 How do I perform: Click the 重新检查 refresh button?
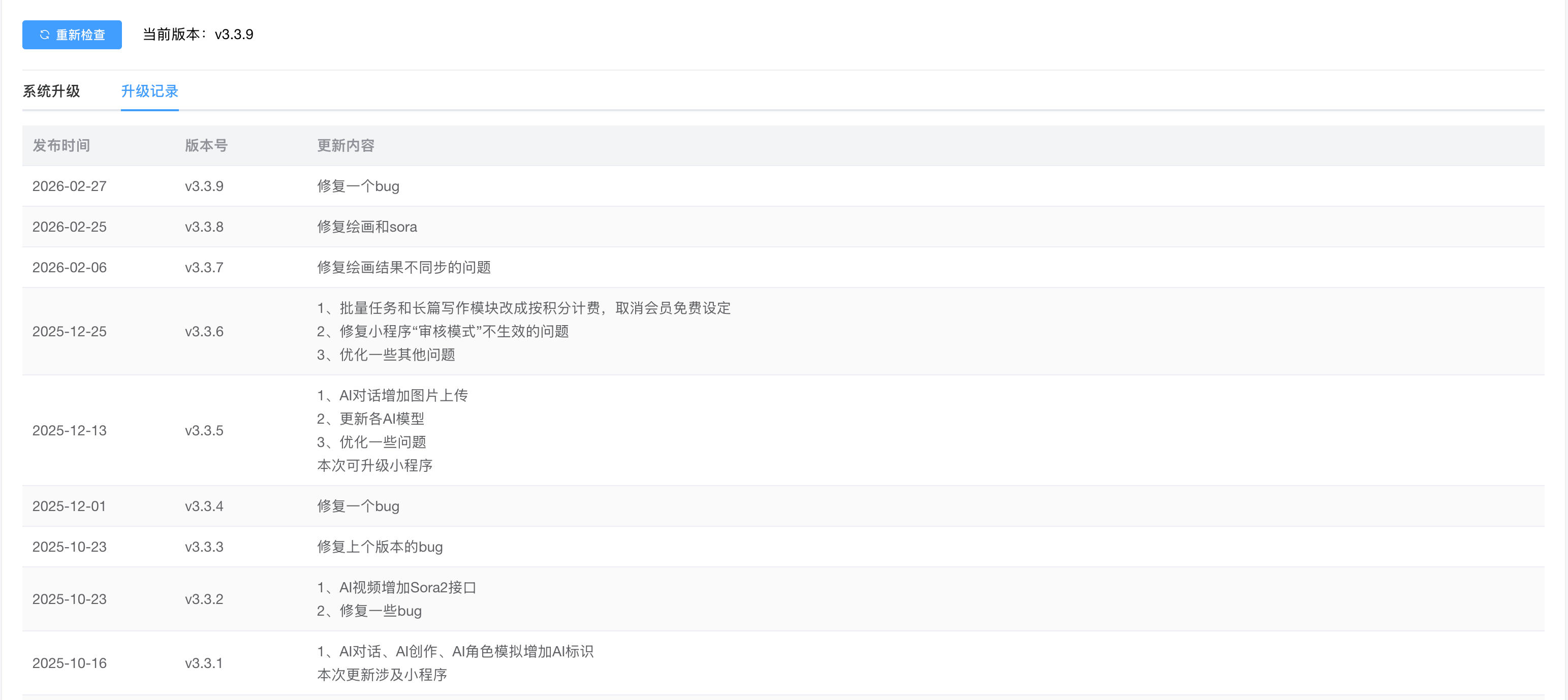pos(72,35)
